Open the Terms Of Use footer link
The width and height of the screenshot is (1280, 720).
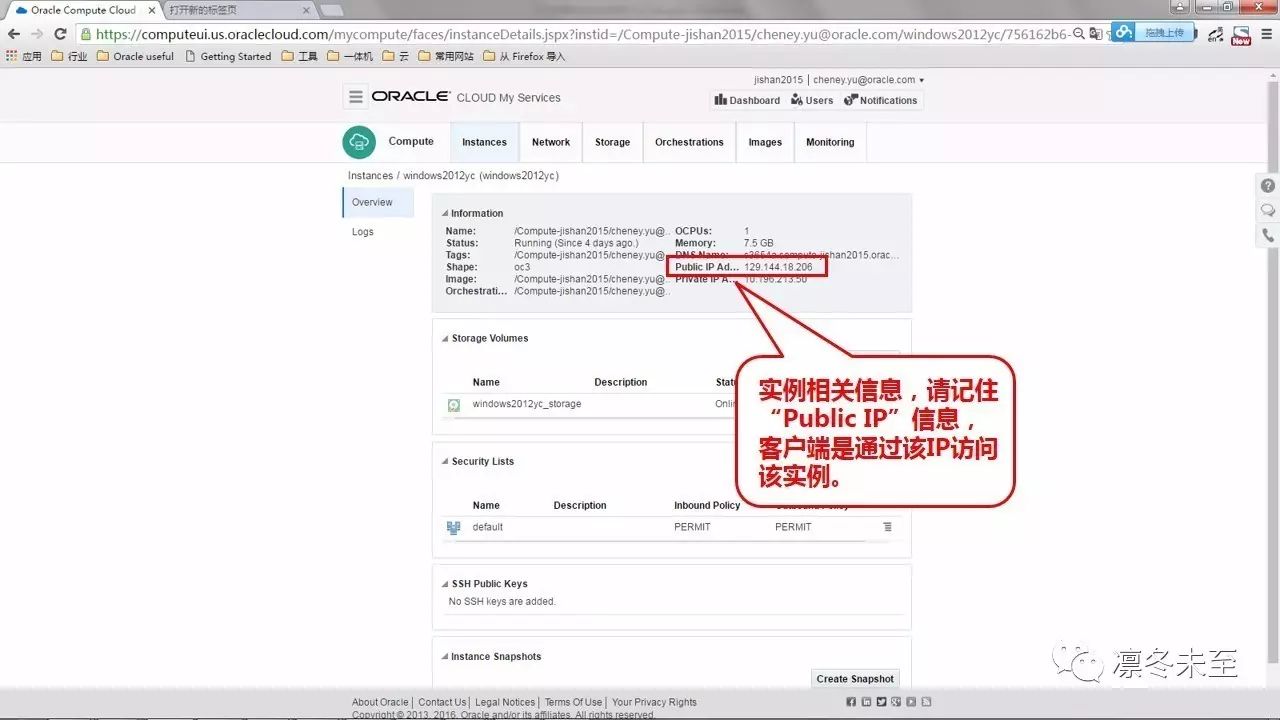573,702
